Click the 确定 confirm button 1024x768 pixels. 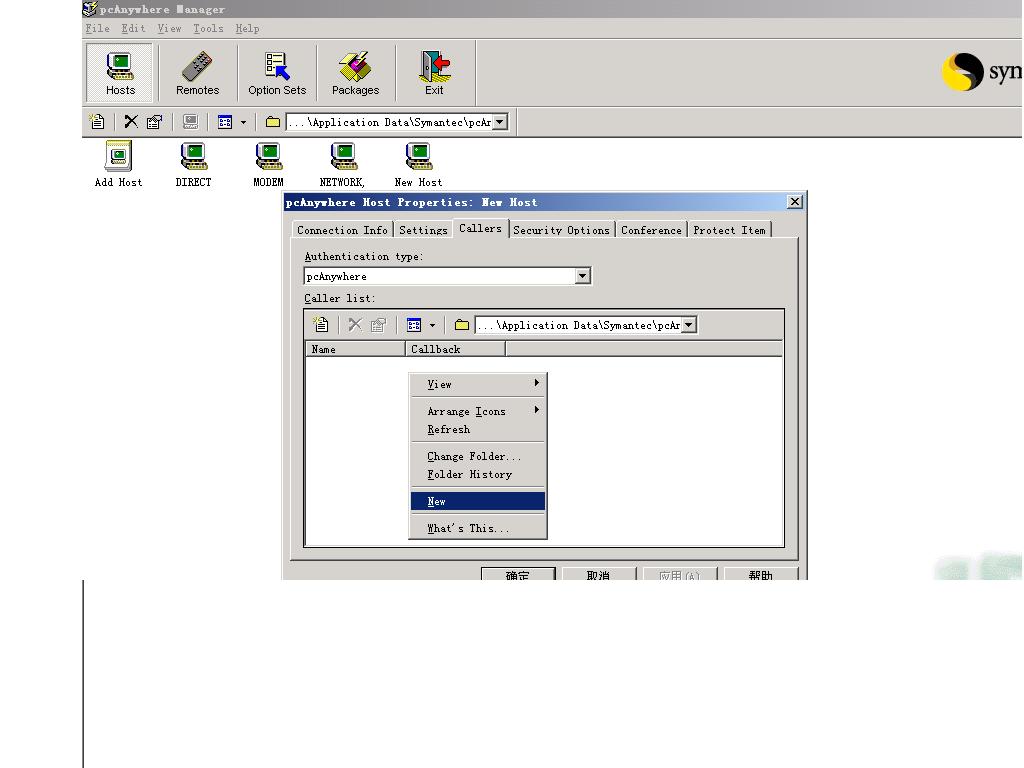[x=518, y=574]
